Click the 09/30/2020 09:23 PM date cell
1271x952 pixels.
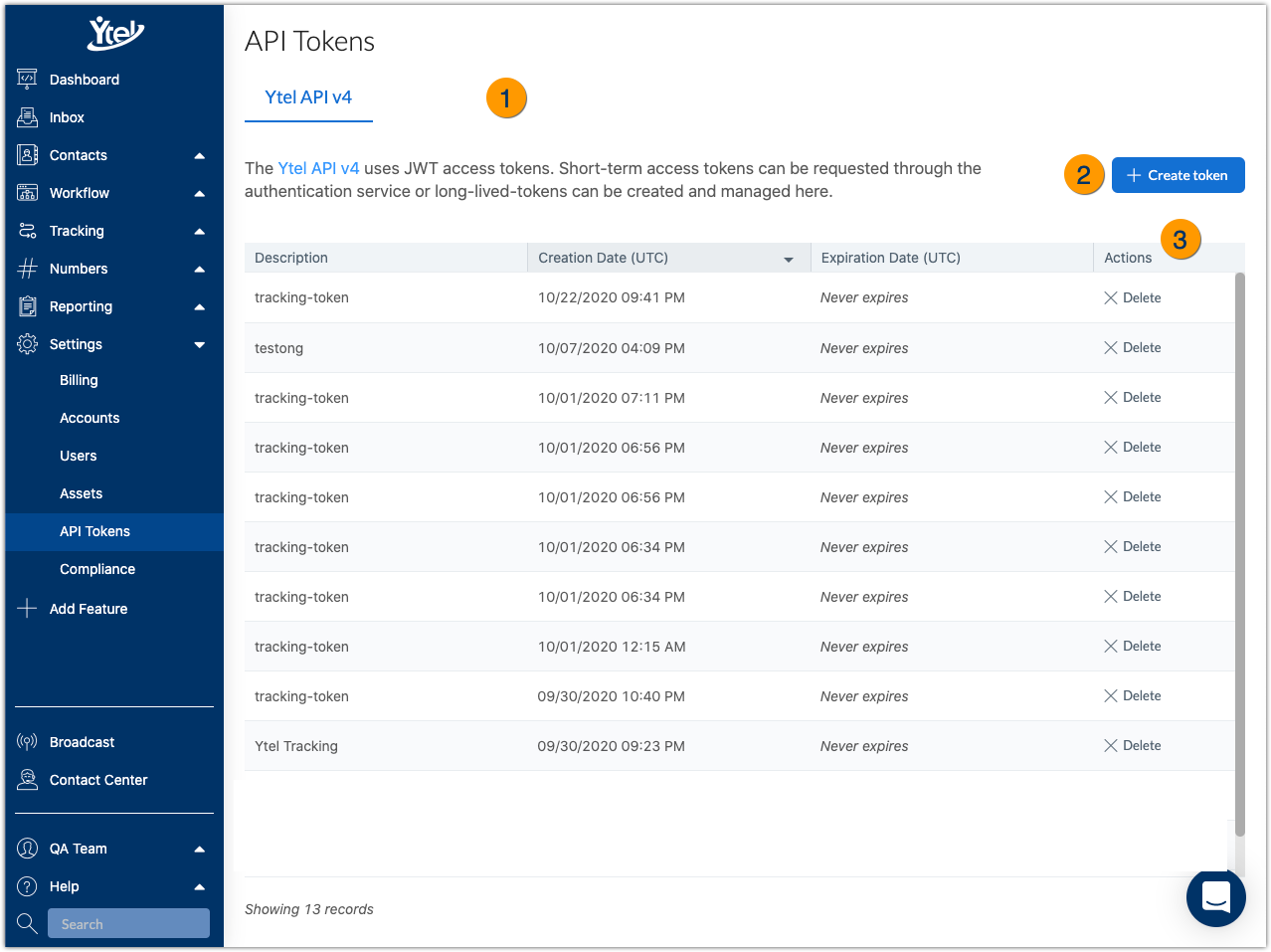(669, 746)
